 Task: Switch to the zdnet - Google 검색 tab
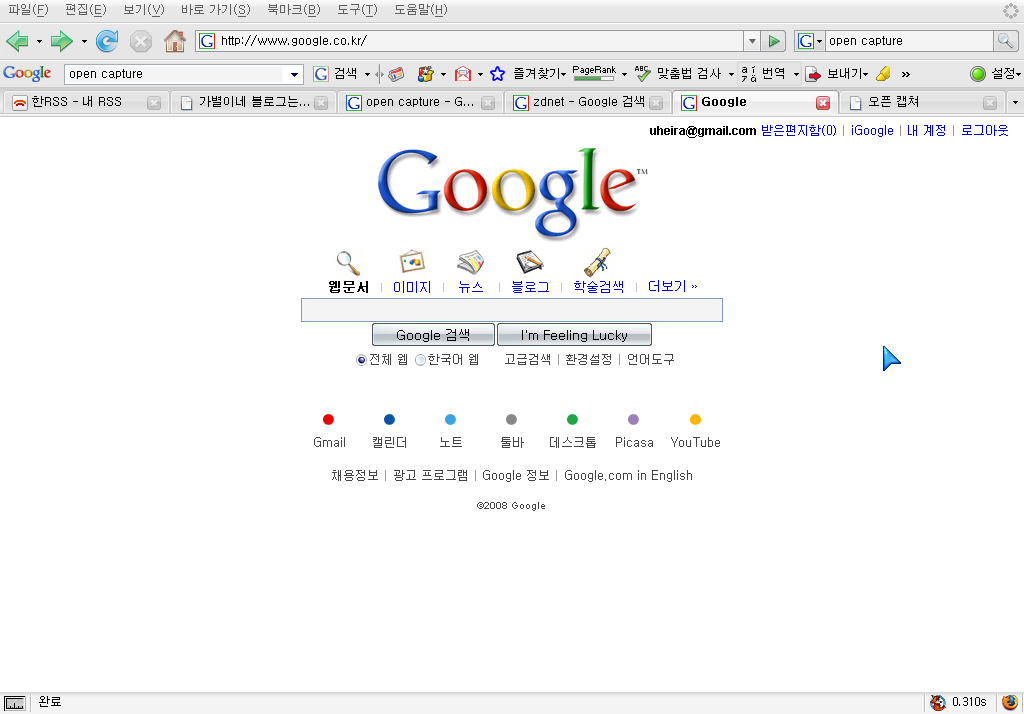[x=588, y=103]
